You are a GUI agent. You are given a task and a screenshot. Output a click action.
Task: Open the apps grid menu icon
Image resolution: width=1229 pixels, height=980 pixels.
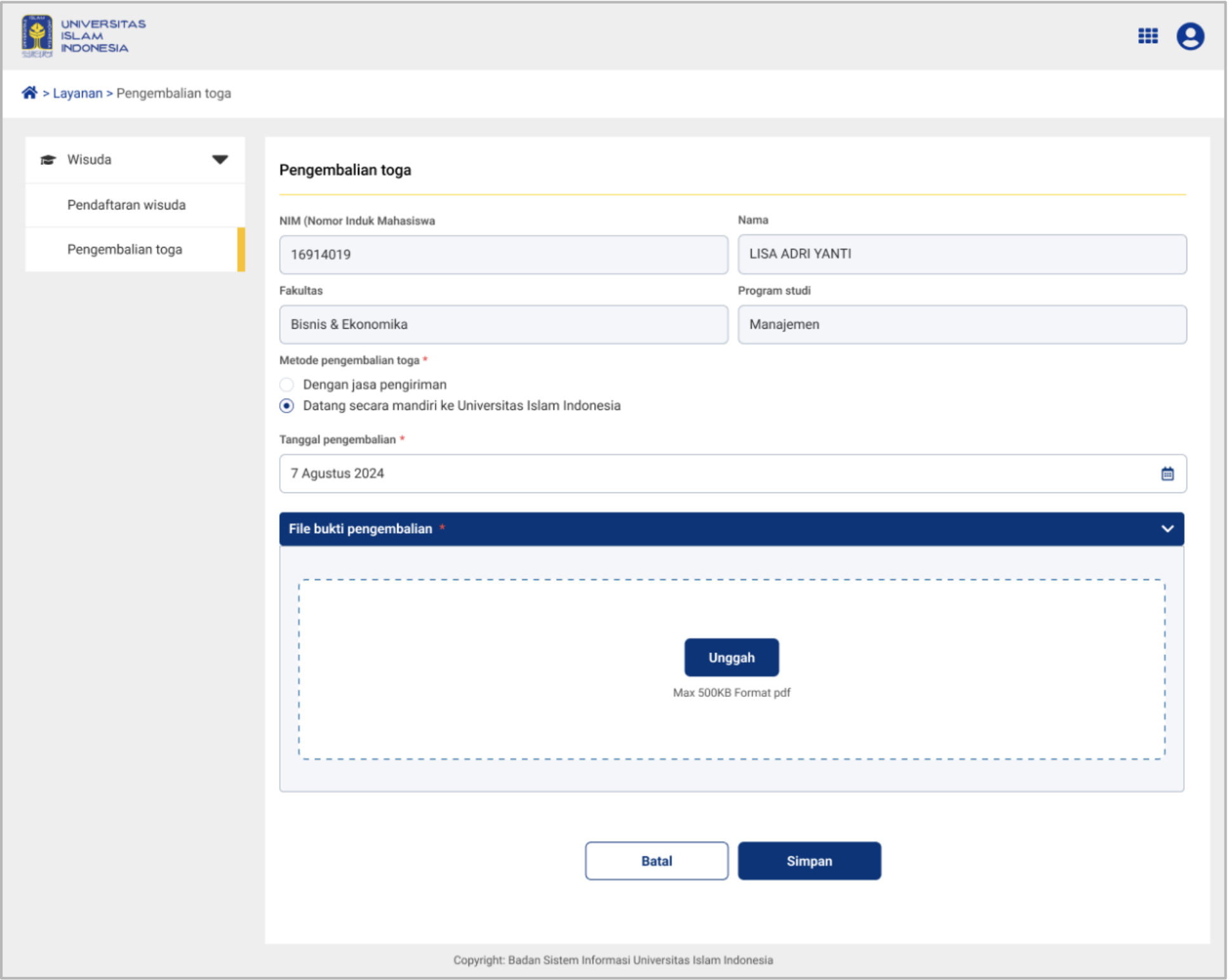click(x=1147, y=36)
